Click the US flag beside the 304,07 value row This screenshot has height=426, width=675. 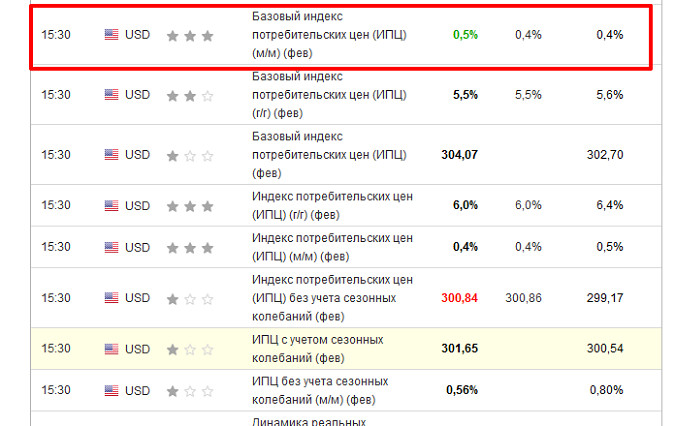[x=111, y=155]
